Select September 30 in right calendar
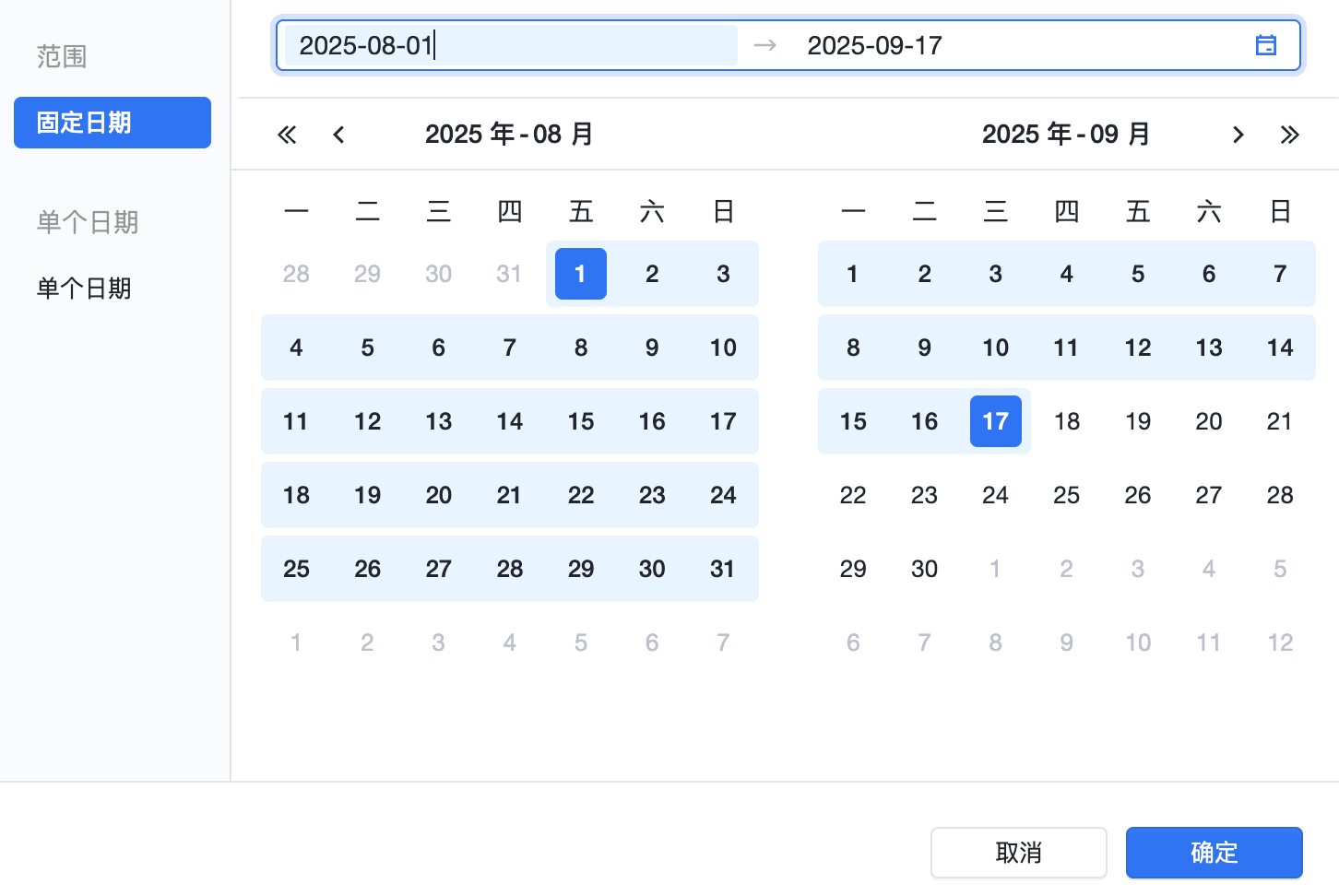The height and width of the screenshot is (896, 1339). (924, 569)
